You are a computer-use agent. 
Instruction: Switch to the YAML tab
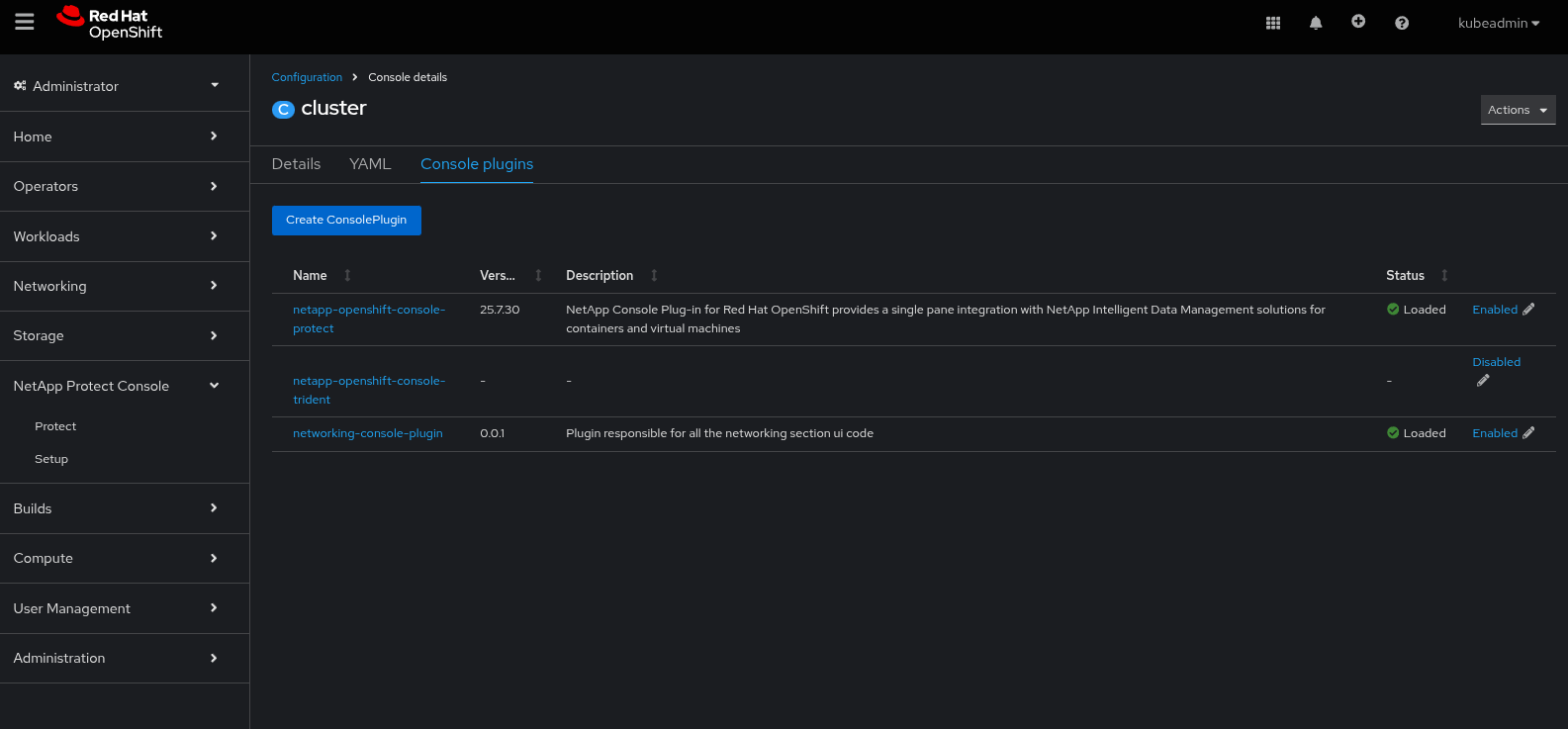(370, 164)
